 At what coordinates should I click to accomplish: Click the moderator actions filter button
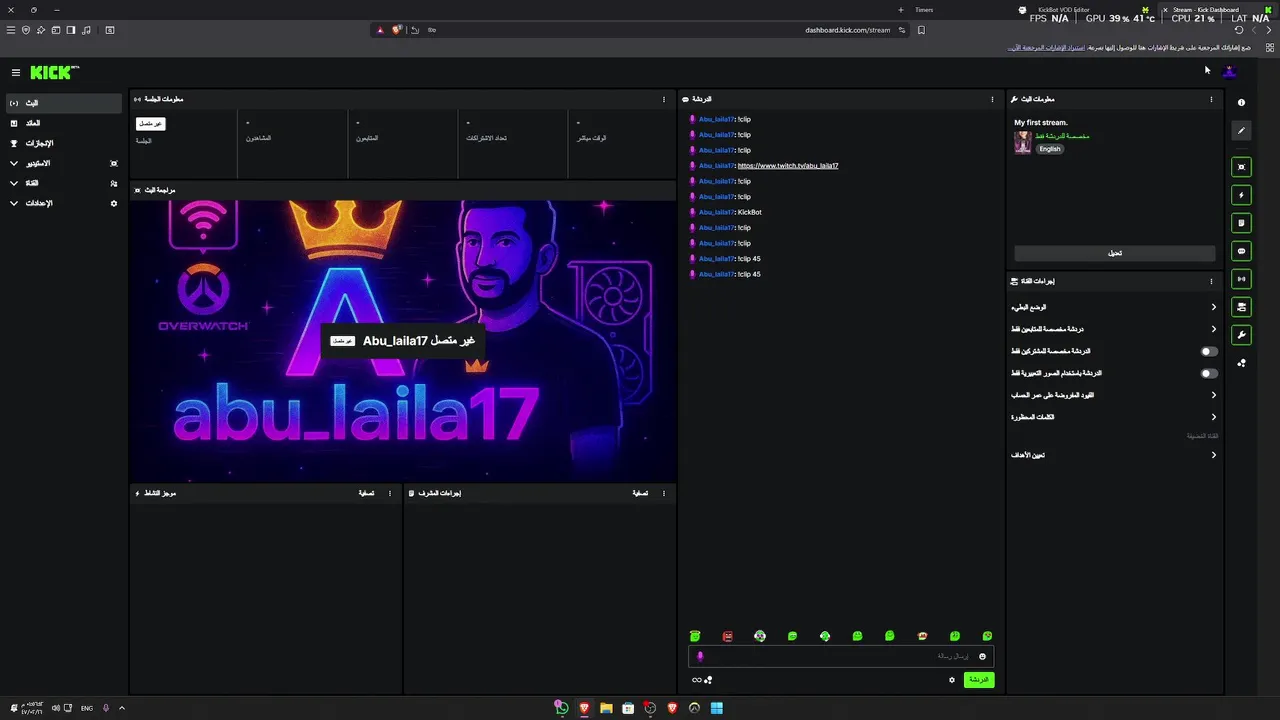click(640, 493)
